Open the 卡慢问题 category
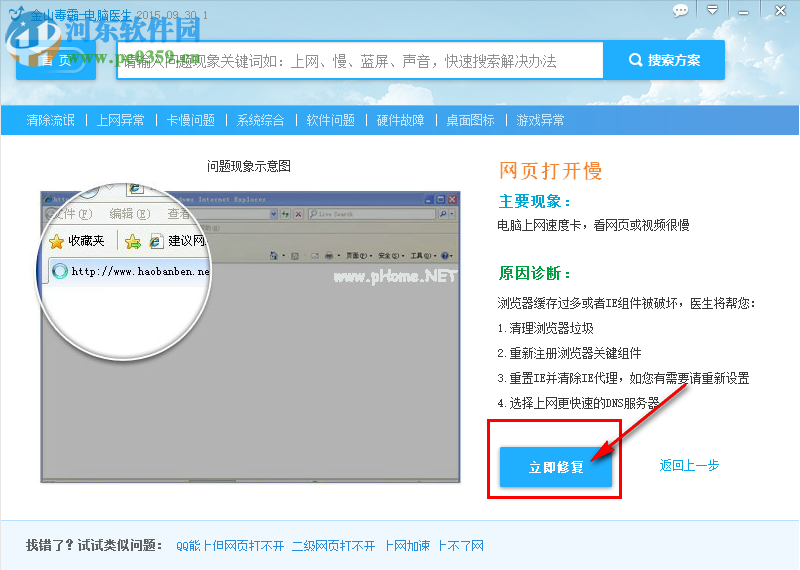Viewport: 800px width, 570px height. (x=190, y=120)
